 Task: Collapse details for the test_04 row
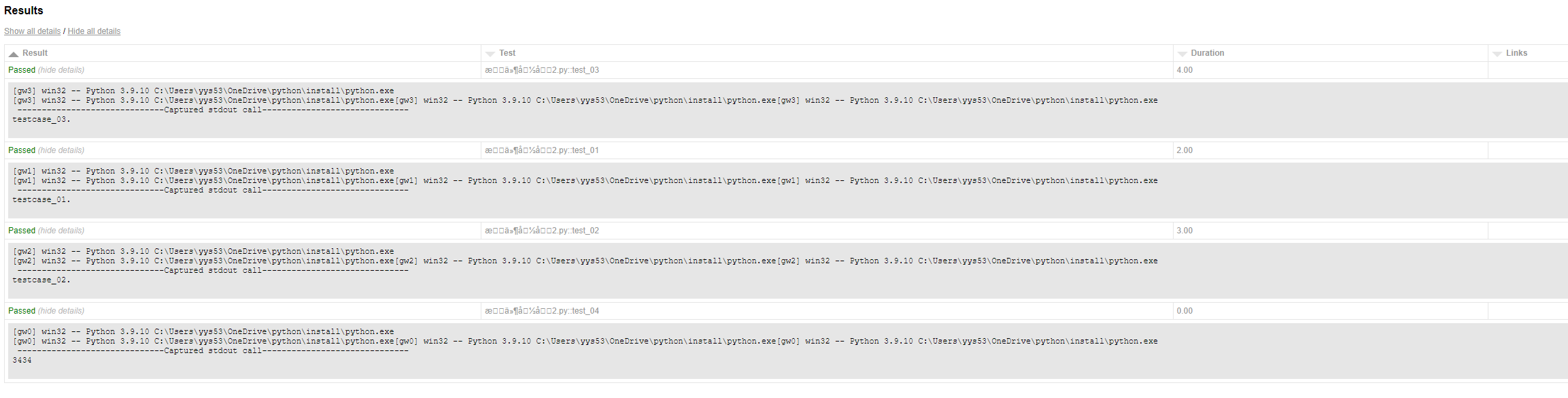pos(61,311)
